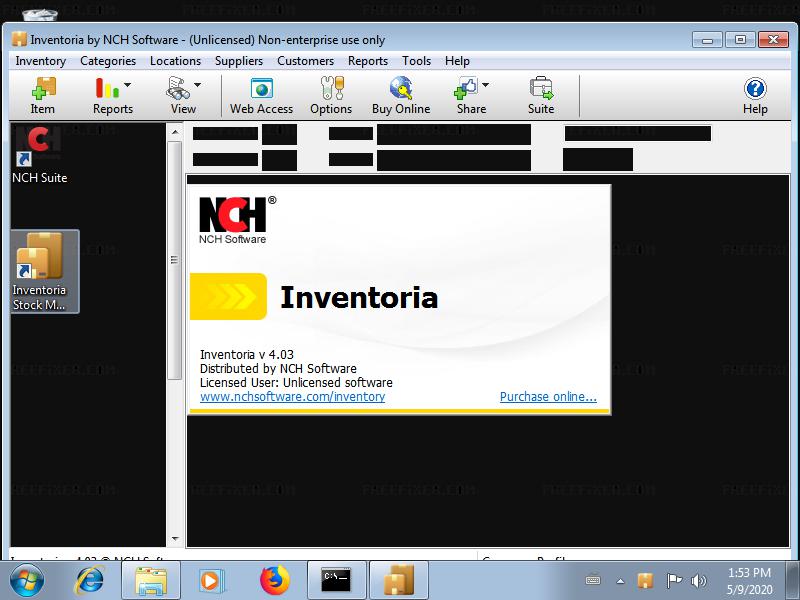Image resolution: width=800 pixels, height=600 pixels.
Task: Open the Help menu in menu bar
Action: click(457, 61)
